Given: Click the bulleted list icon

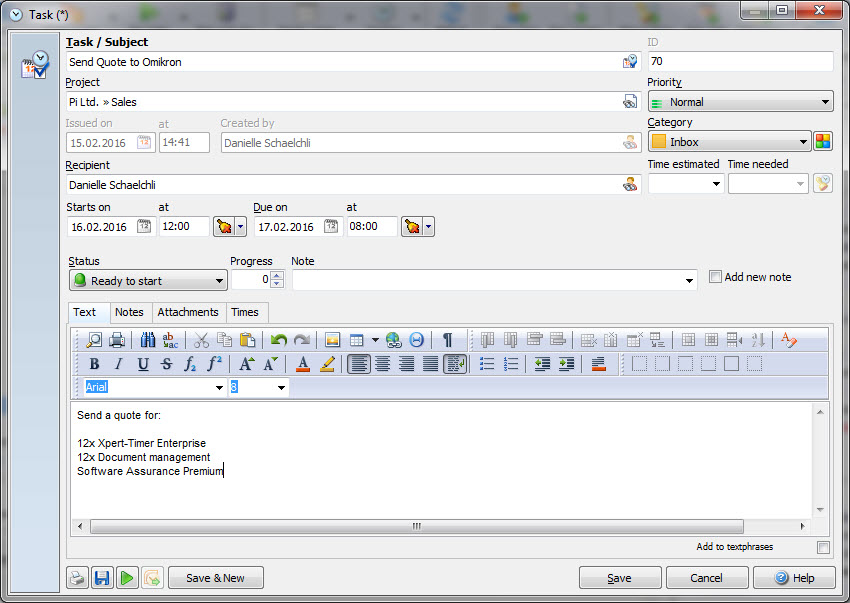Looking at the screenshot, I should pyautogui.click(x=487, y=364).
